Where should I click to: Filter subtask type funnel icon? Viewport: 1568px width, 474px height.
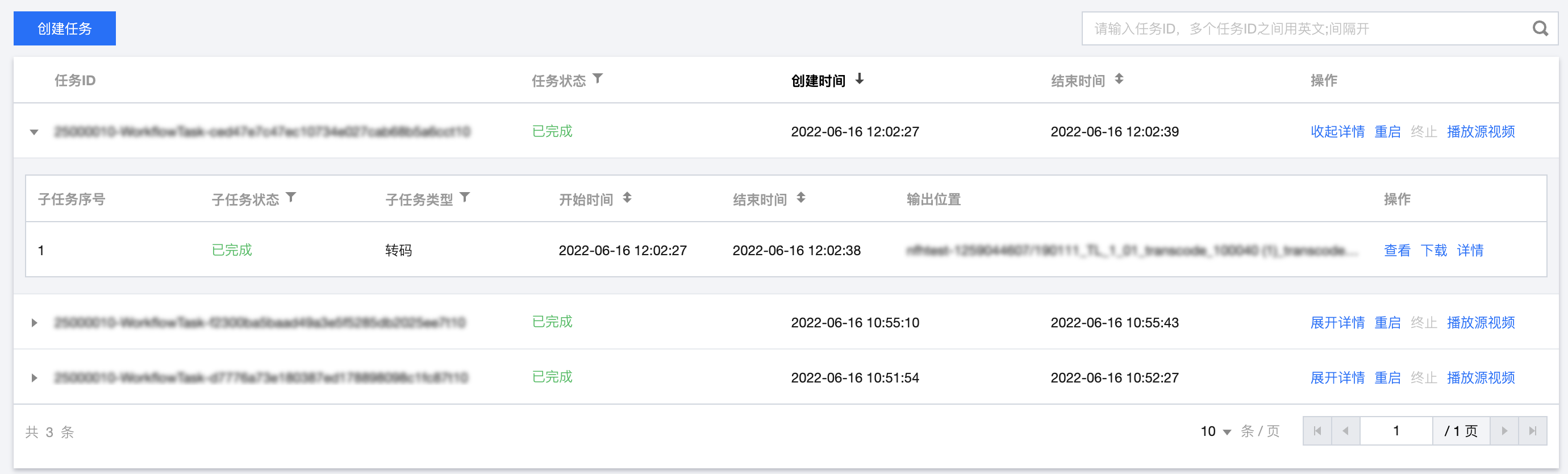click(465, 197)
